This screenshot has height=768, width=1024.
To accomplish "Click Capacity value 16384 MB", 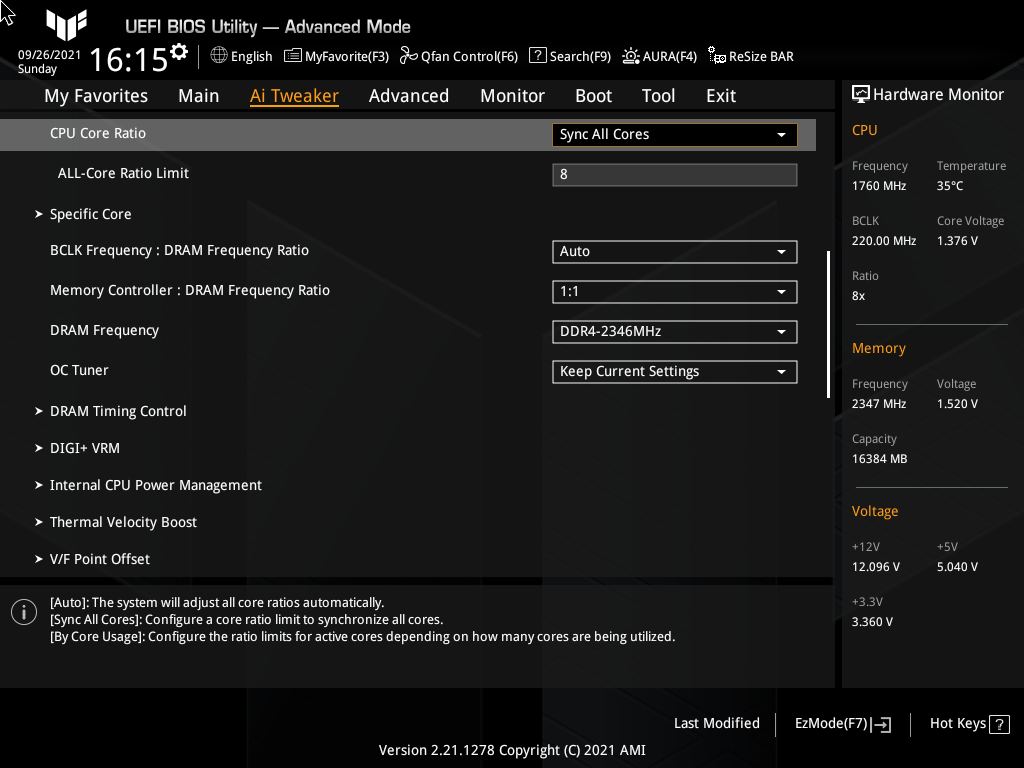I will coord(880,459).
